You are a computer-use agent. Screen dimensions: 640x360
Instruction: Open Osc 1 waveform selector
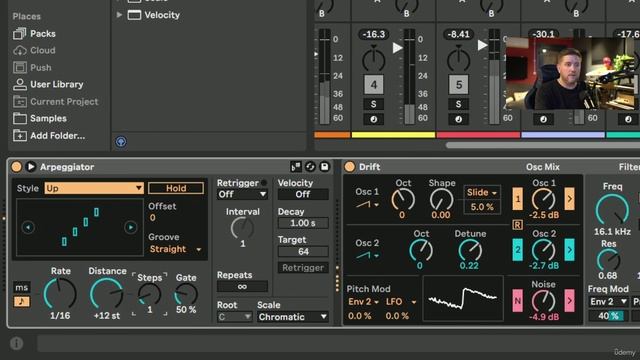tap(367, 204)
